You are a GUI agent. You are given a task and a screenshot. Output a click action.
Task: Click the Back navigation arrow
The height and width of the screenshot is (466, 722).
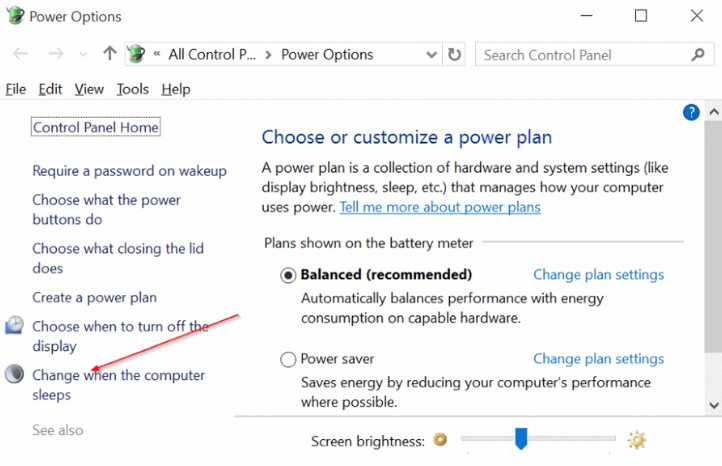click(x=21, y=54)
